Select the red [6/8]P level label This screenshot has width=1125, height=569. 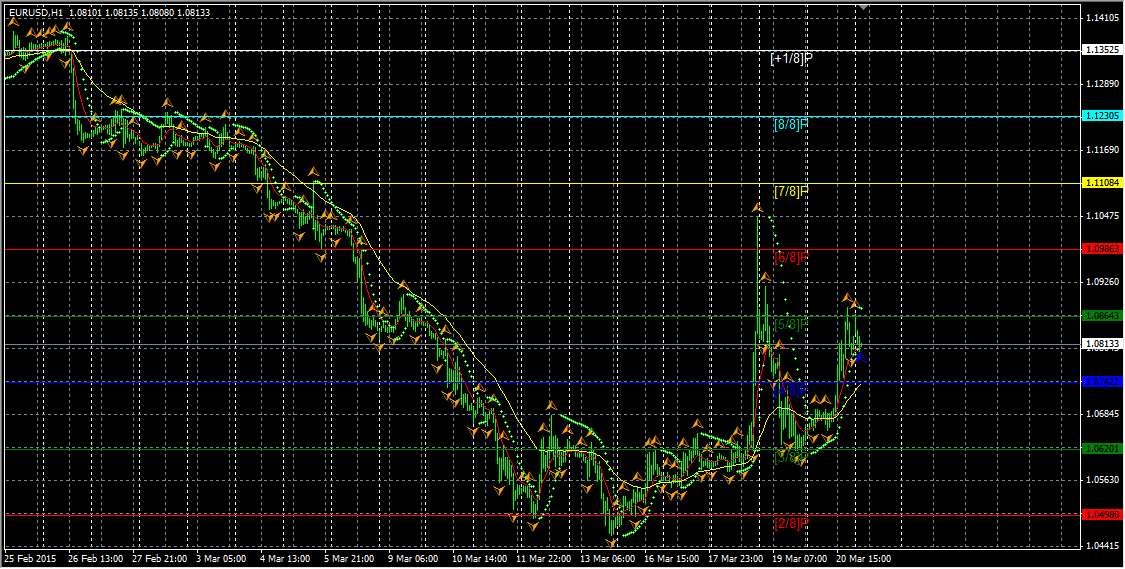(791, 258)
